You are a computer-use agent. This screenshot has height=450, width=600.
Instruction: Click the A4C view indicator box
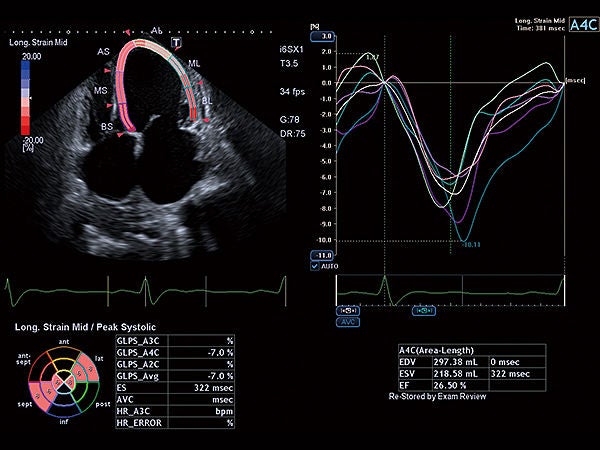(584, 24)
